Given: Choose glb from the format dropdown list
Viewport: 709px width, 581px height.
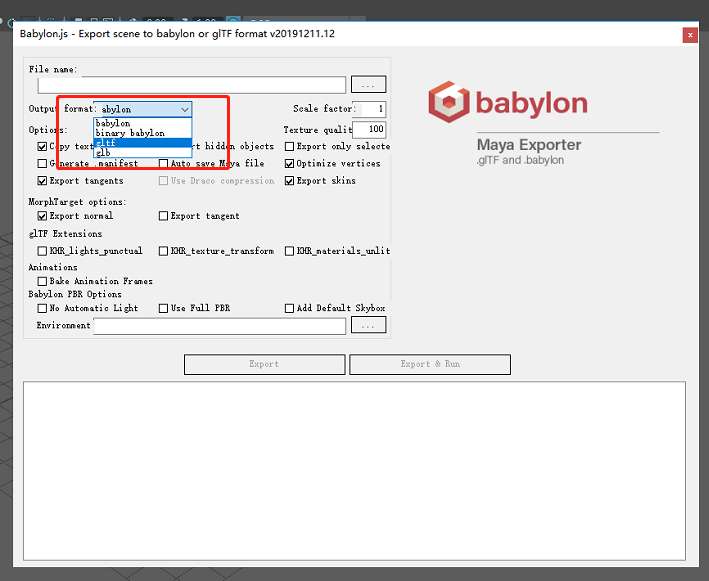Looking at the screenshot, I should (x=142, y=152).
